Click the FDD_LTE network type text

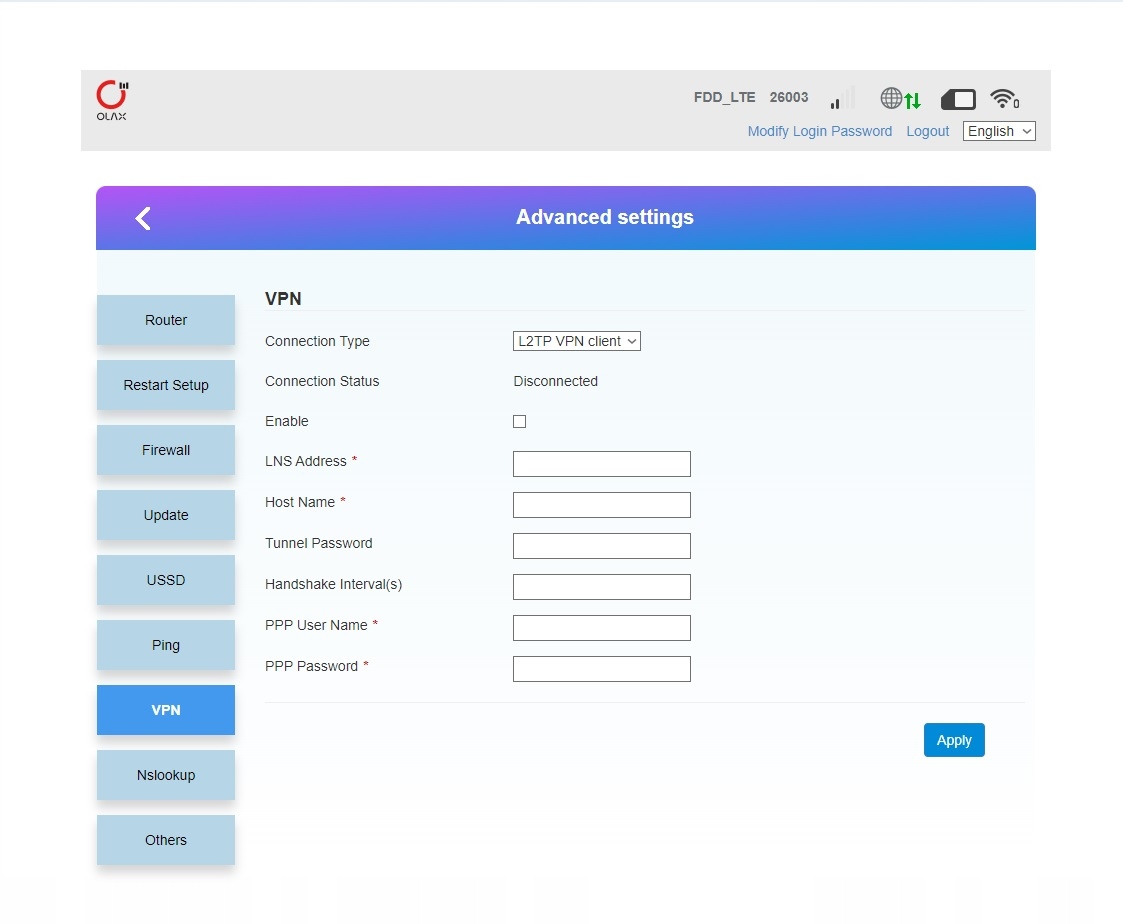pyautogui.click(x=724, y=97)
